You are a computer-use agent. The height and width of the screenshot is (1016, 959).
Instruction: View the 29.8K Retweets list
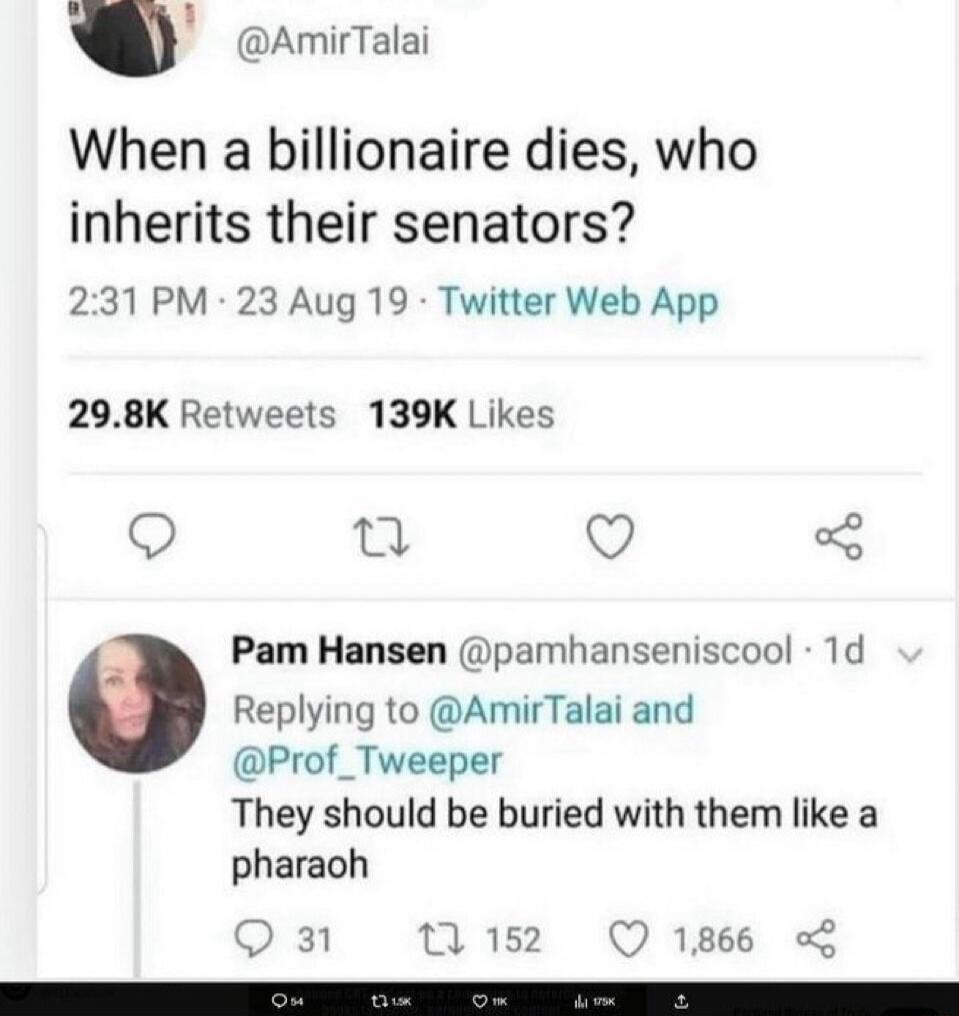coord(202,414)
